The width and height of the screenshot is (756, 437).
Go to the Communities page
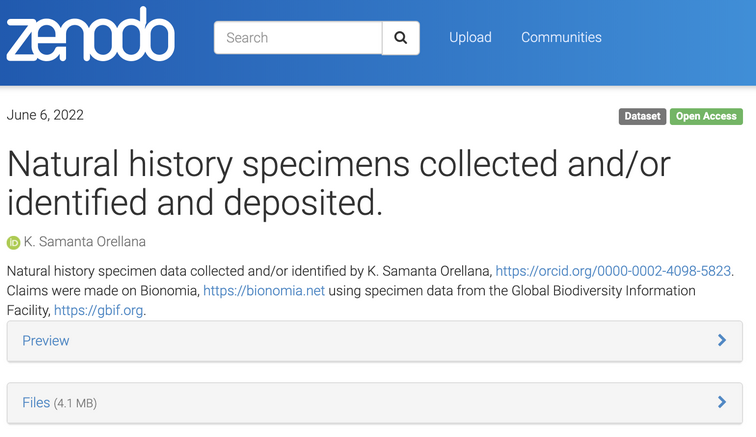(561, 38)
